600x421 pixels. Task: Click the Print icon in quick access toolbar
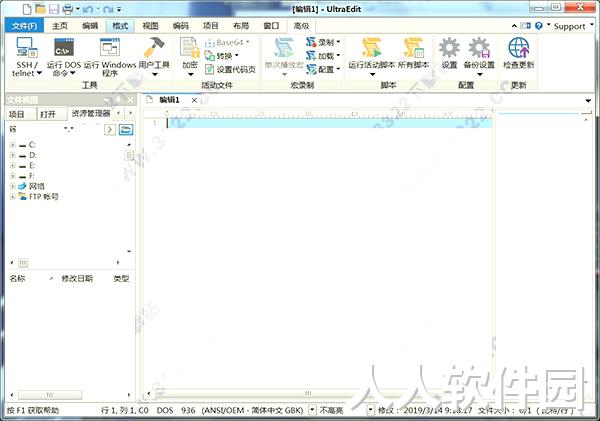coord(67,9)
